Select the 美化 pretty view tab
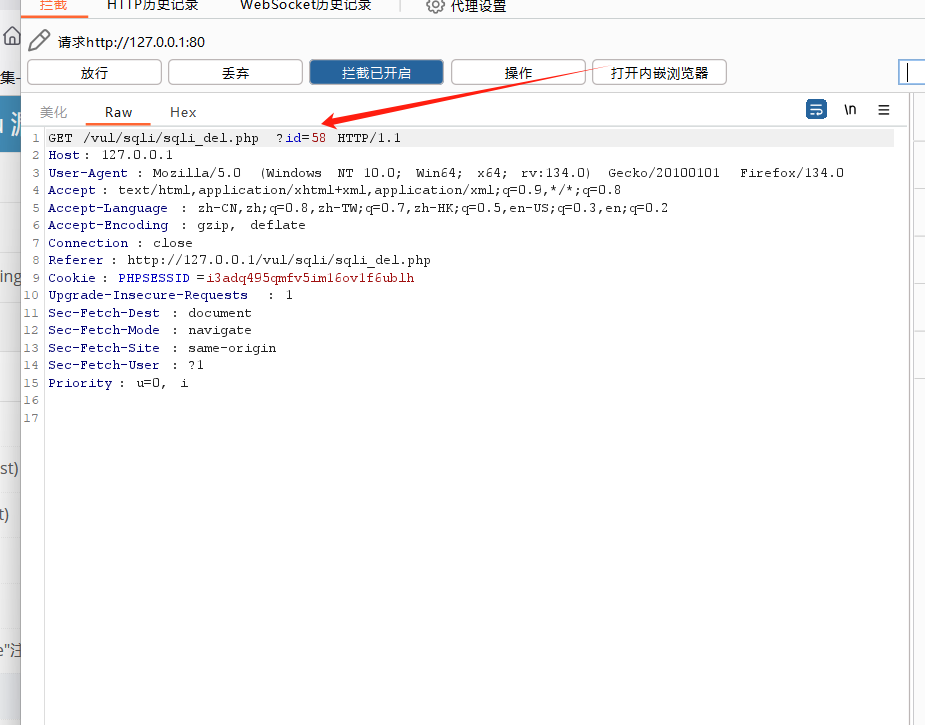This screenshot has width=925, height=725. 54,113
